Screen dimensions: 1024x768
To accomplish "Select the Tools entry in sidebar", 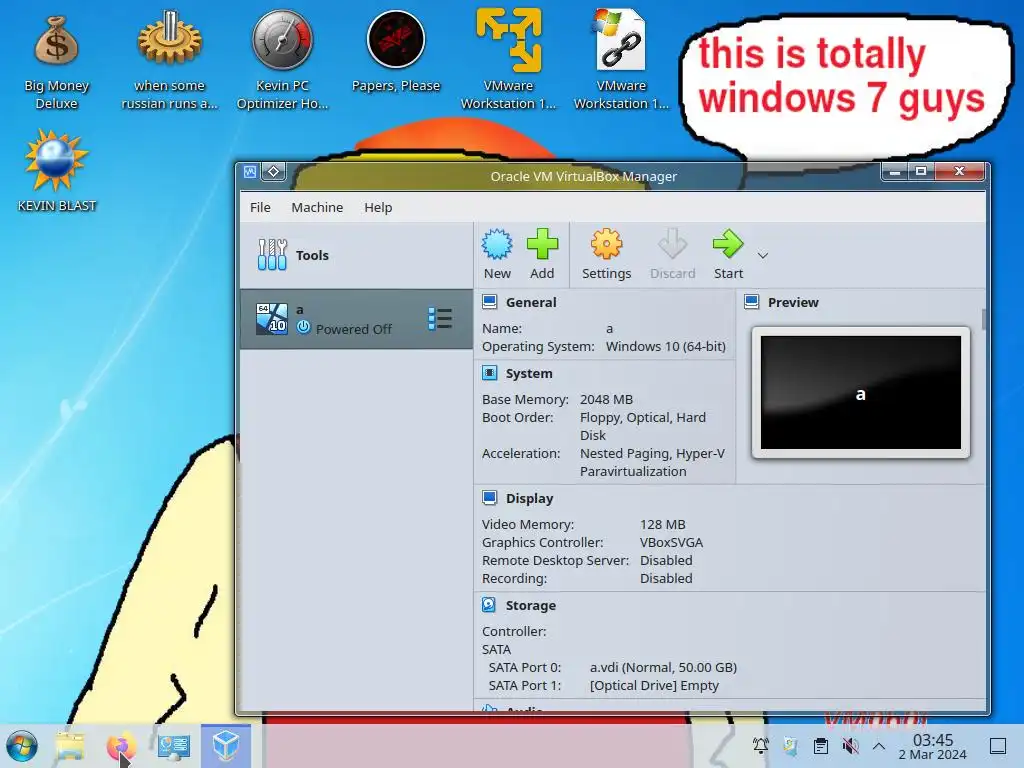I will pos(356,255).
